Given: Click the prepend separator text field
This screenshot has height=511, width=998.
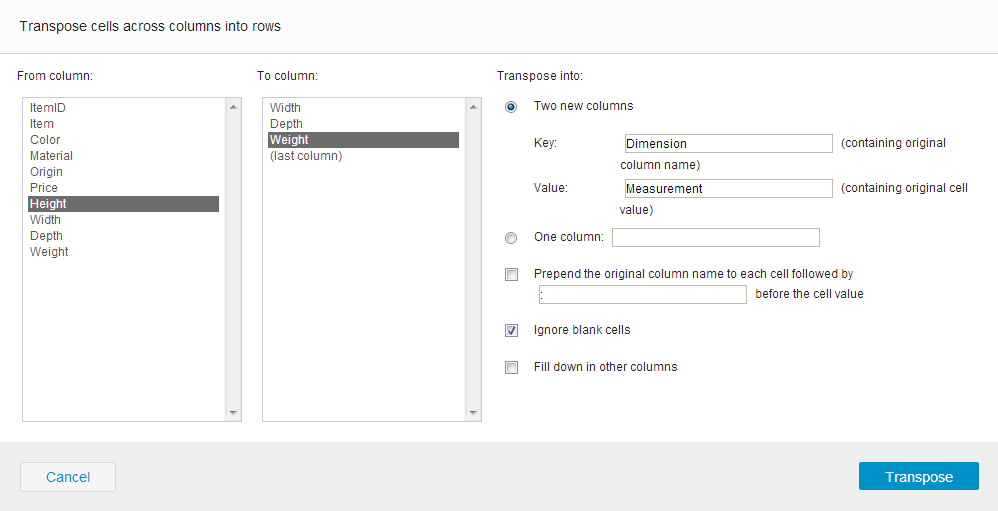Looking at the screenshot, I should pos(642,294).
